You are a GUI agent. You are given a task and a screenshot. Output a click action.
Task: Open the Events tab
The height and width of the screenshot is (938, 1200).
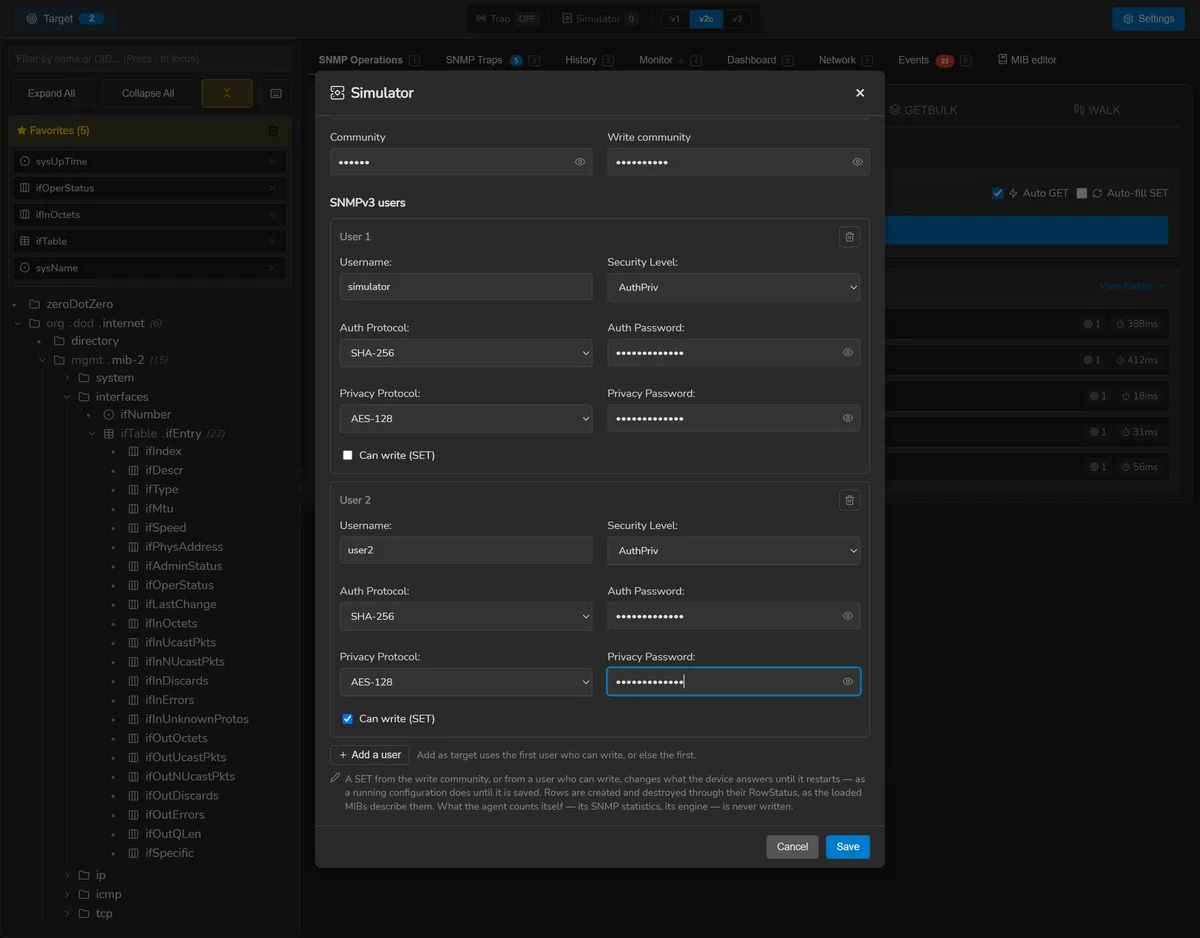coord(934,60)
